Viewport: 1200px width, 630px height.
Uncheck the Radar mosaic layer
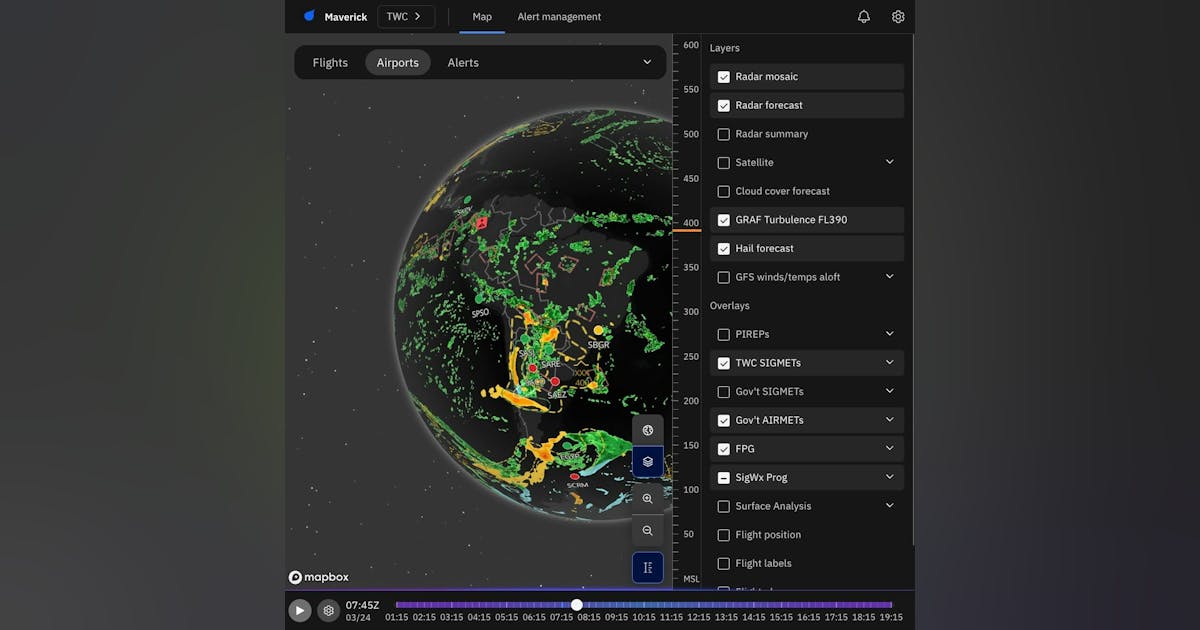(x=724, y=77)
